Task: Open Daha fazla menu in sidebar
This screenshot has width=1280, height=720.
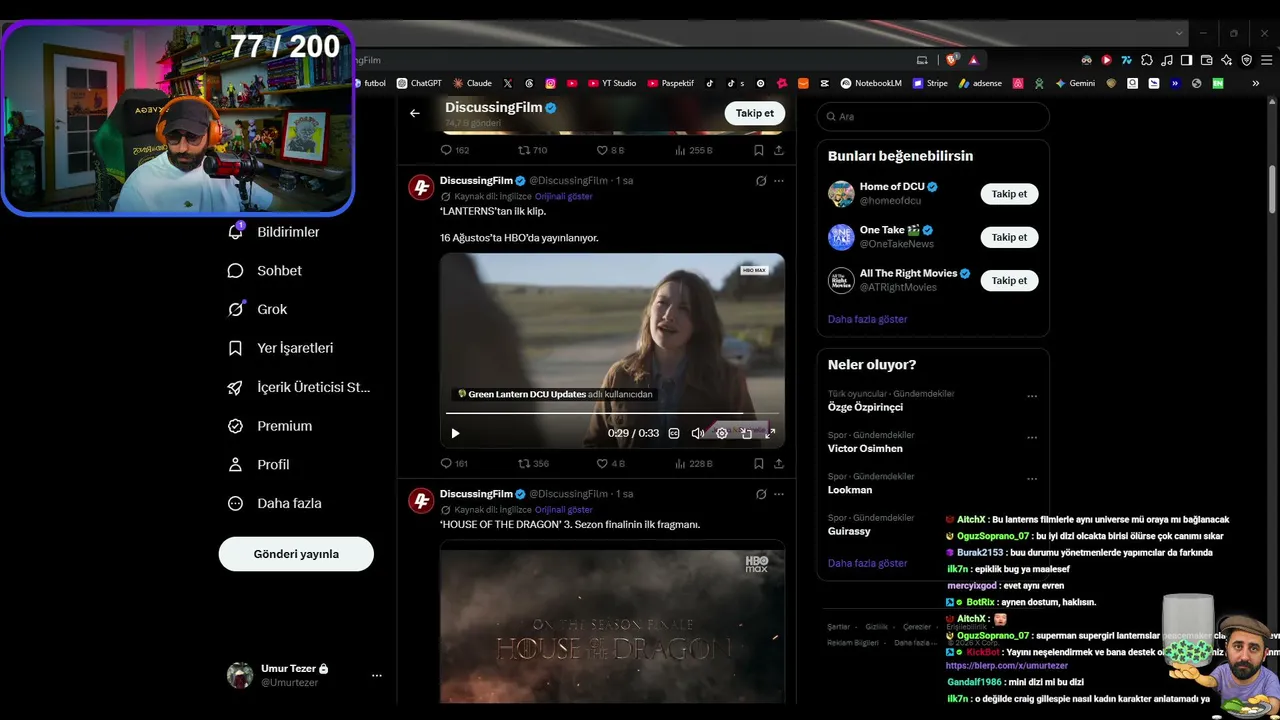Action: (274, 503)
